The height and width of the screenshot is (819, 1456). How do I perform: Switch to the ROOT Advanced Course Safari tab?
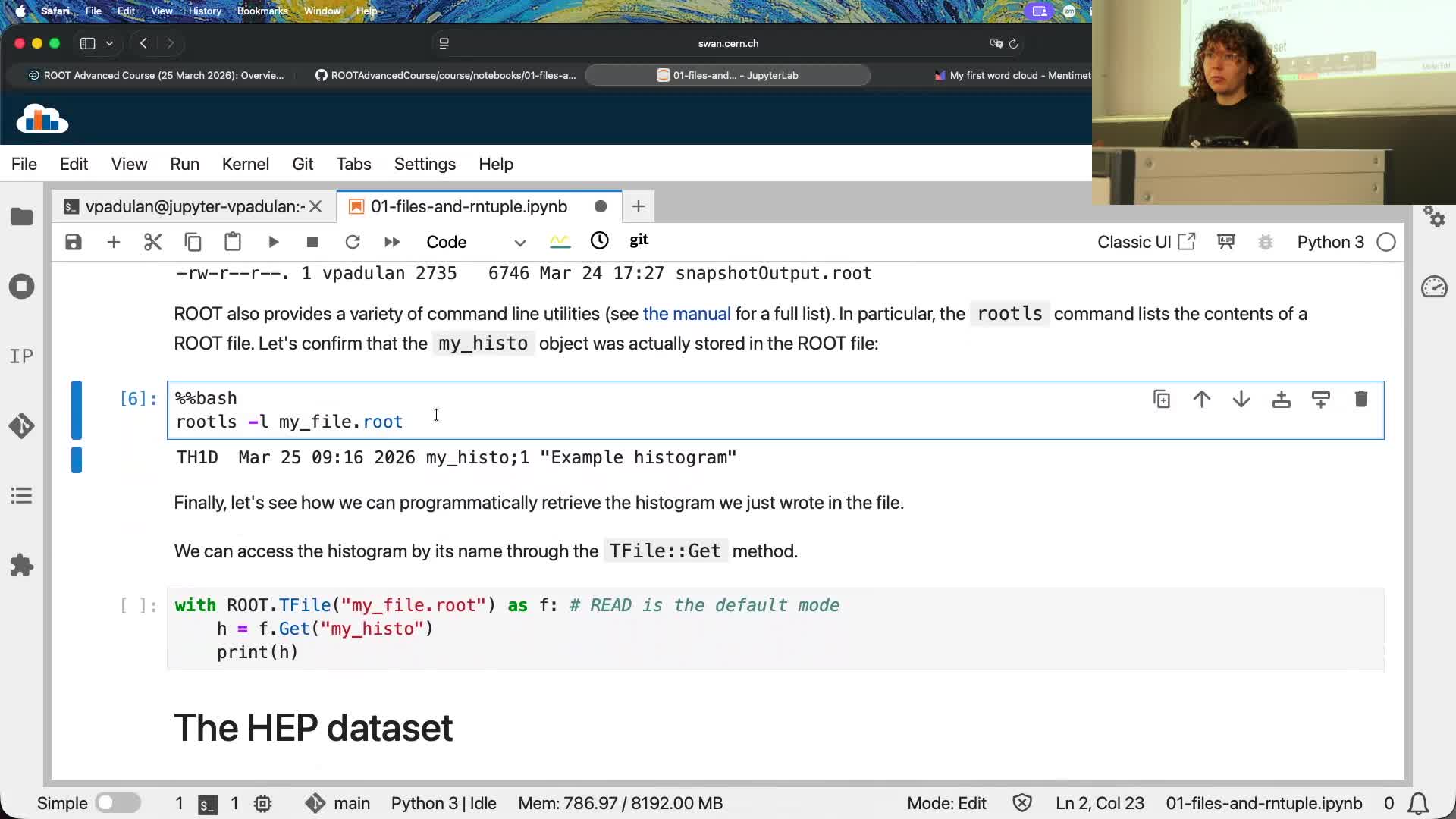pos(156,75)
